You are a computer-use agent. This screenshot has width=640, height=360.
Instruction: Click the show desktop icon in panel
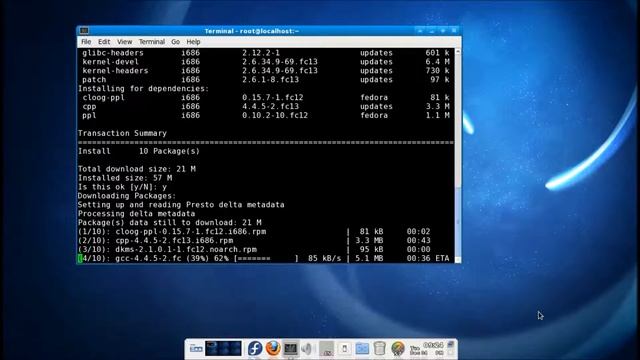click(196, 349)
